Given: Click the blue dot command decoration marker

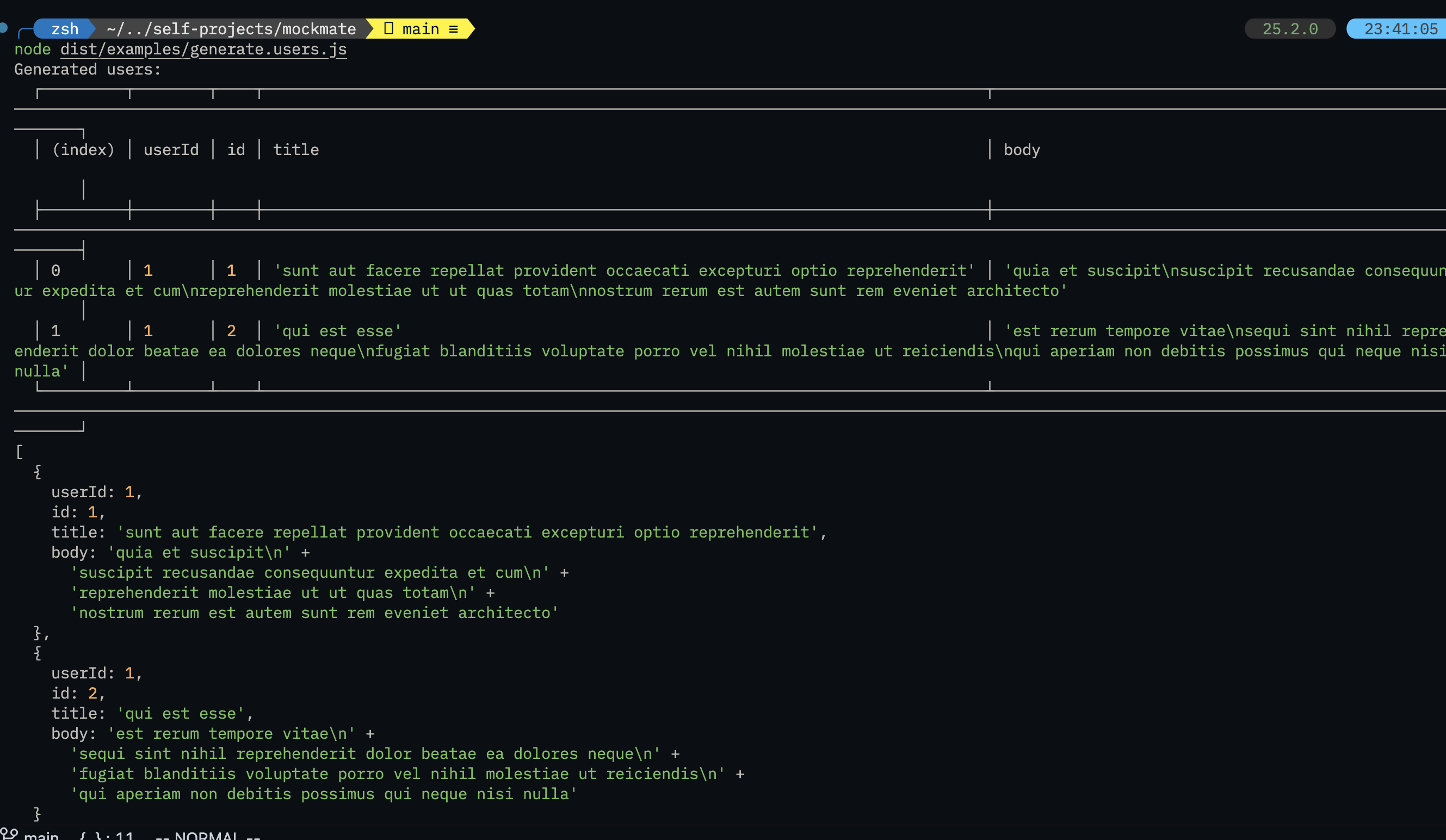Looking at the screenshot, I should point(3,27).
